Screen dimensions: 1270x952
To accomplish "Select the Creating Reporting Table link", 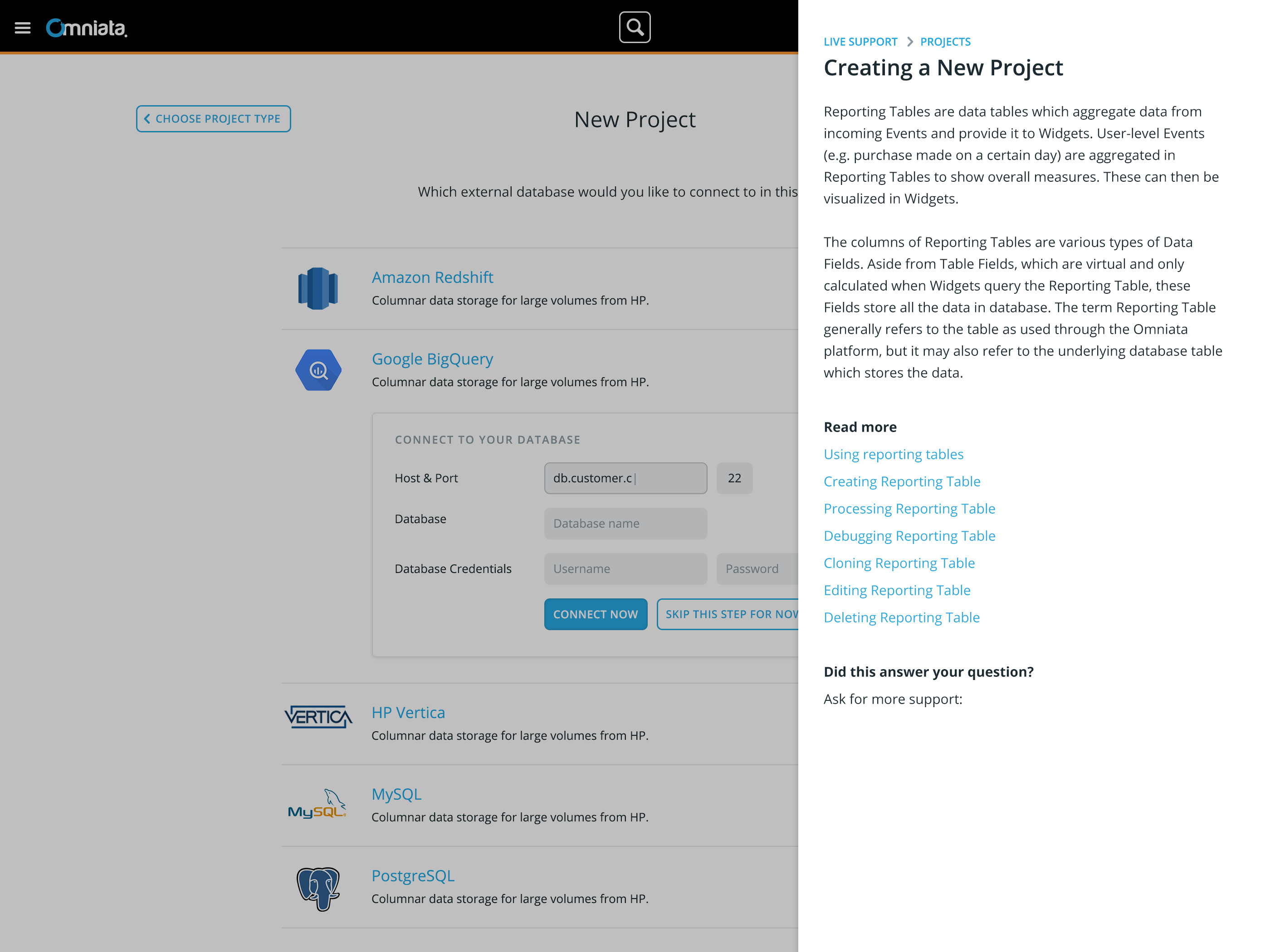I will point(901,481).
